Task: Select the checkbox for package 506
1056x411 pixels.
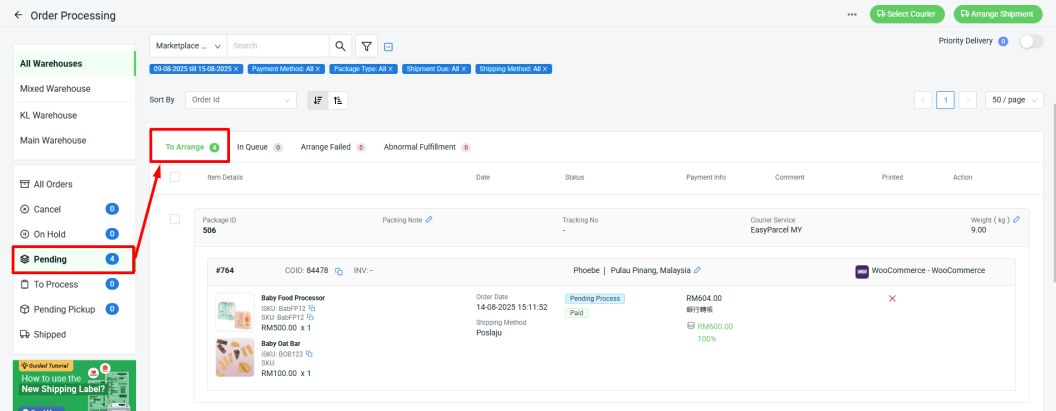Action: pyautogui.click(x=175, y=219)
